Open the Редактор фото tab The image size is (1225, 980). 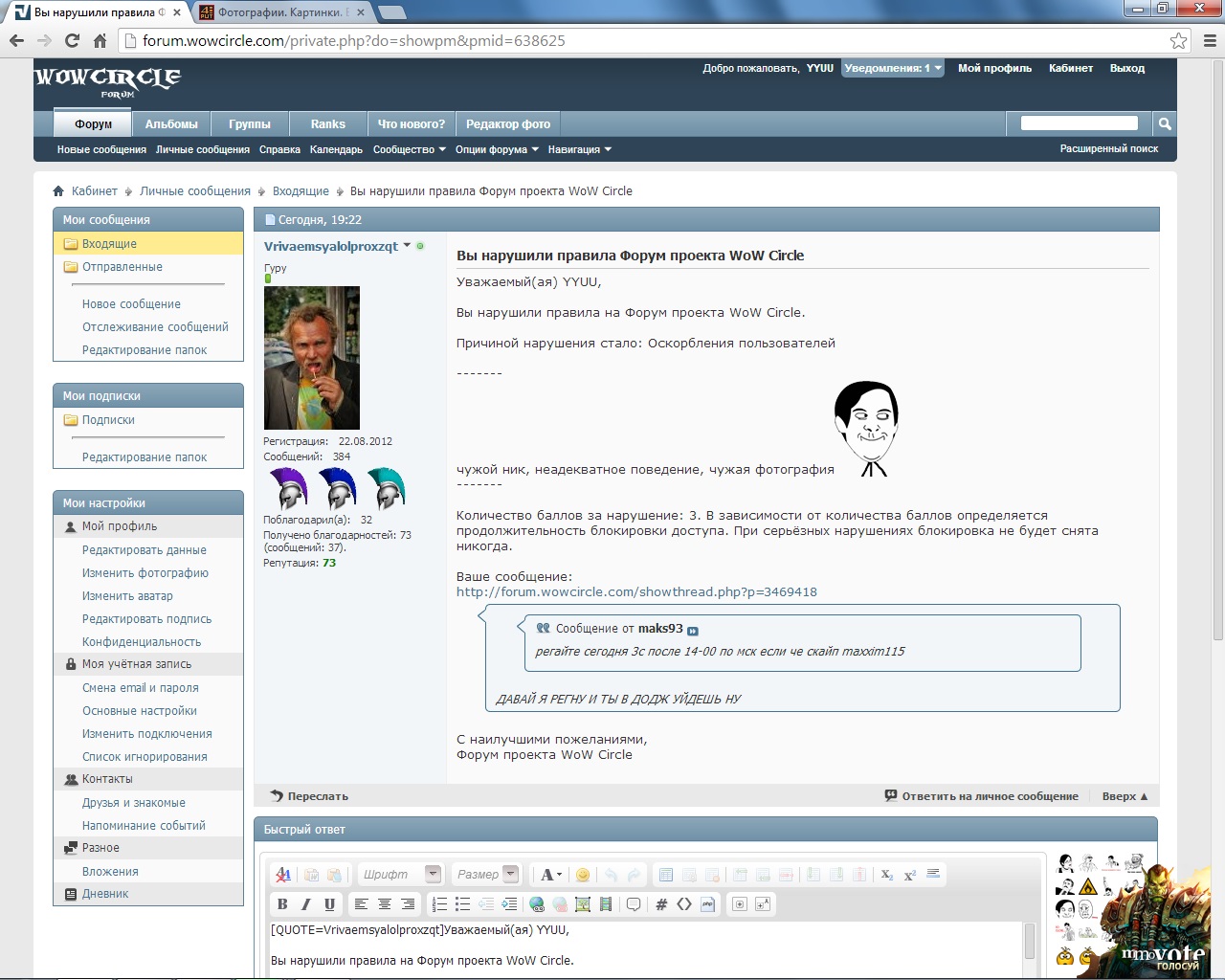pyautogui.click(x=508, y=124)
